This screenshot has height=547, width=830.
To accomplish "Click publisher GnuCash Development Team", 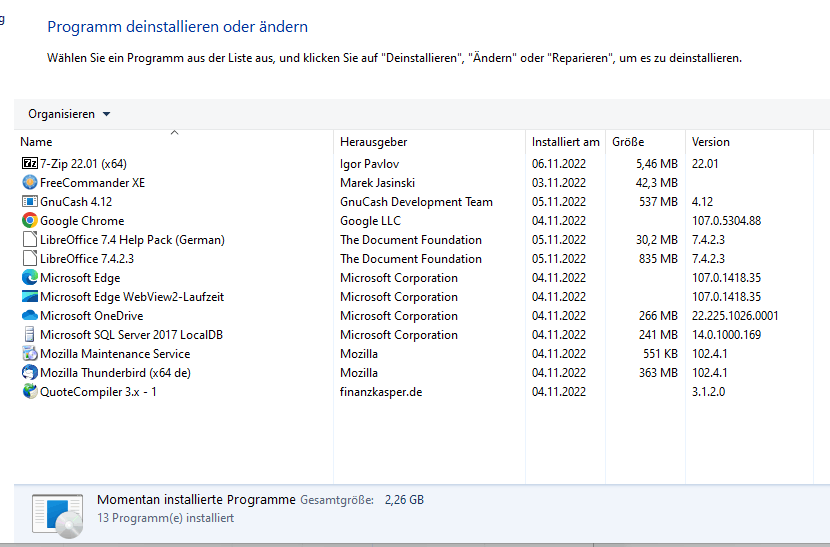I will click(x=416, y=202).
